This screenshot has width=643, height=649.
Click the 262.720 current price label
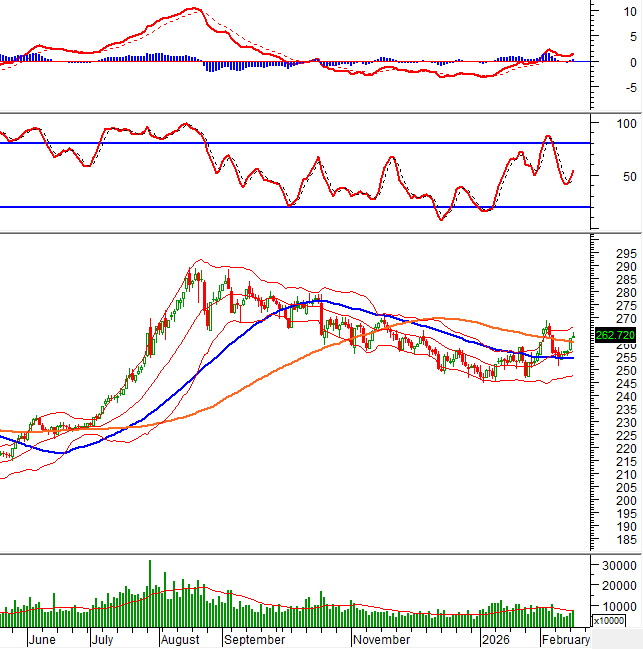click(x=610, y=335)
